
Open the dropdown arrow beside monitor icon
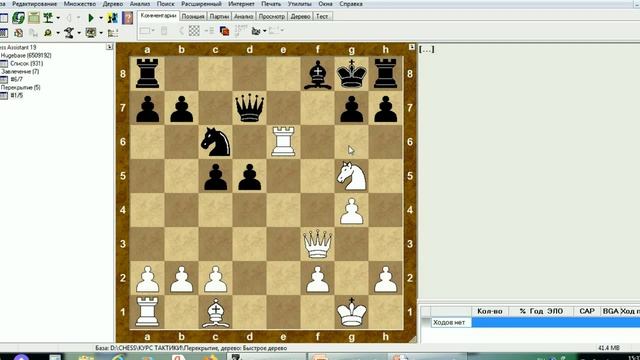click(101, 33)
